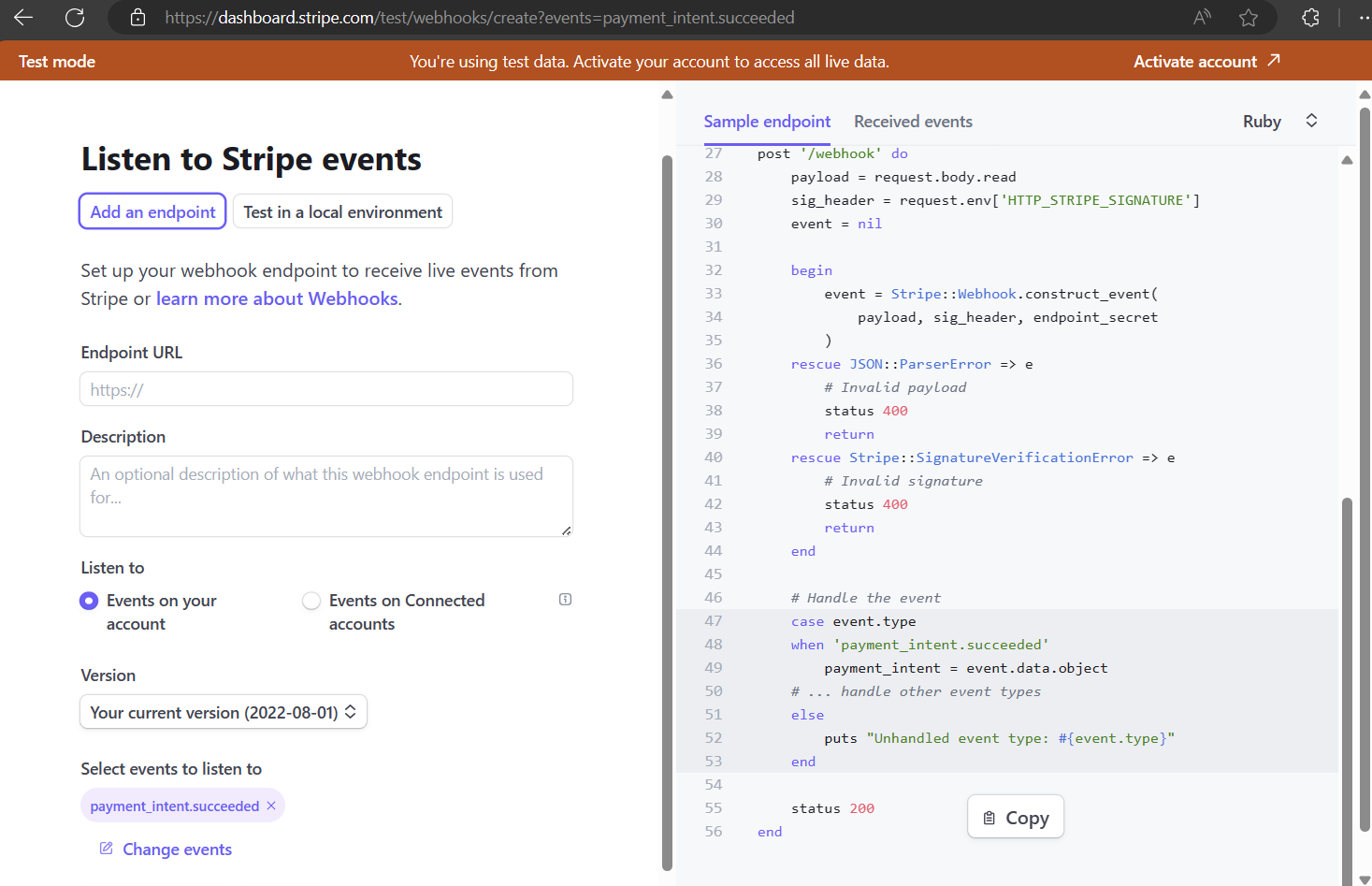Click the Description text area
The width and height of the screenshot is (1372, 886).
click(x=326, y=496)
